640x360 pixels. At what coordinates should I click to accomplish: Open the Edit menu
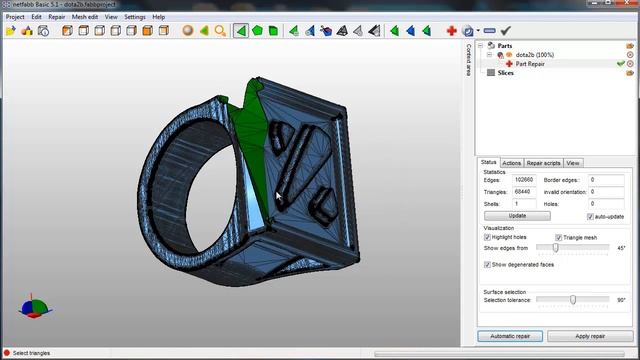36,17
